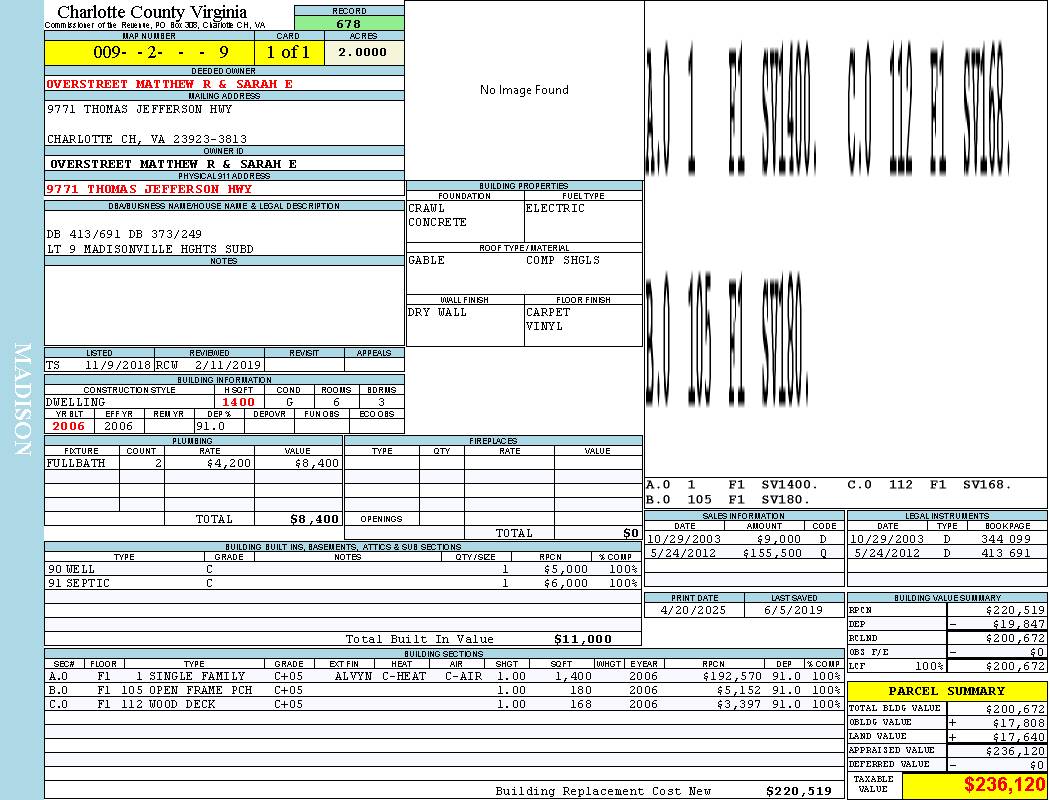Screen dimensions: 1050x800
Task: Click the MADISON district sidebar label
Action: point(22,400)
